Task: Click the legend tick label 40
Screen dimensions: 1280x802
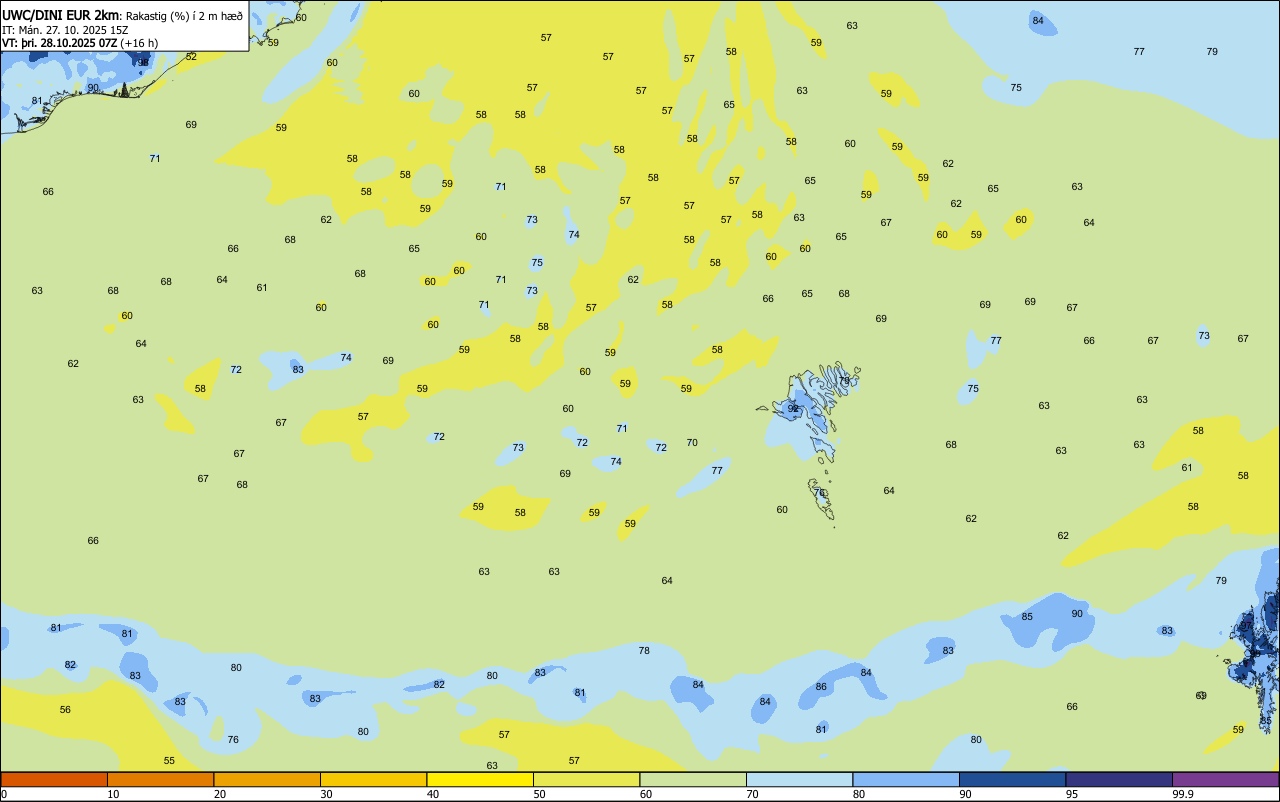Action: pyautogui.click(x=432, y=795)
